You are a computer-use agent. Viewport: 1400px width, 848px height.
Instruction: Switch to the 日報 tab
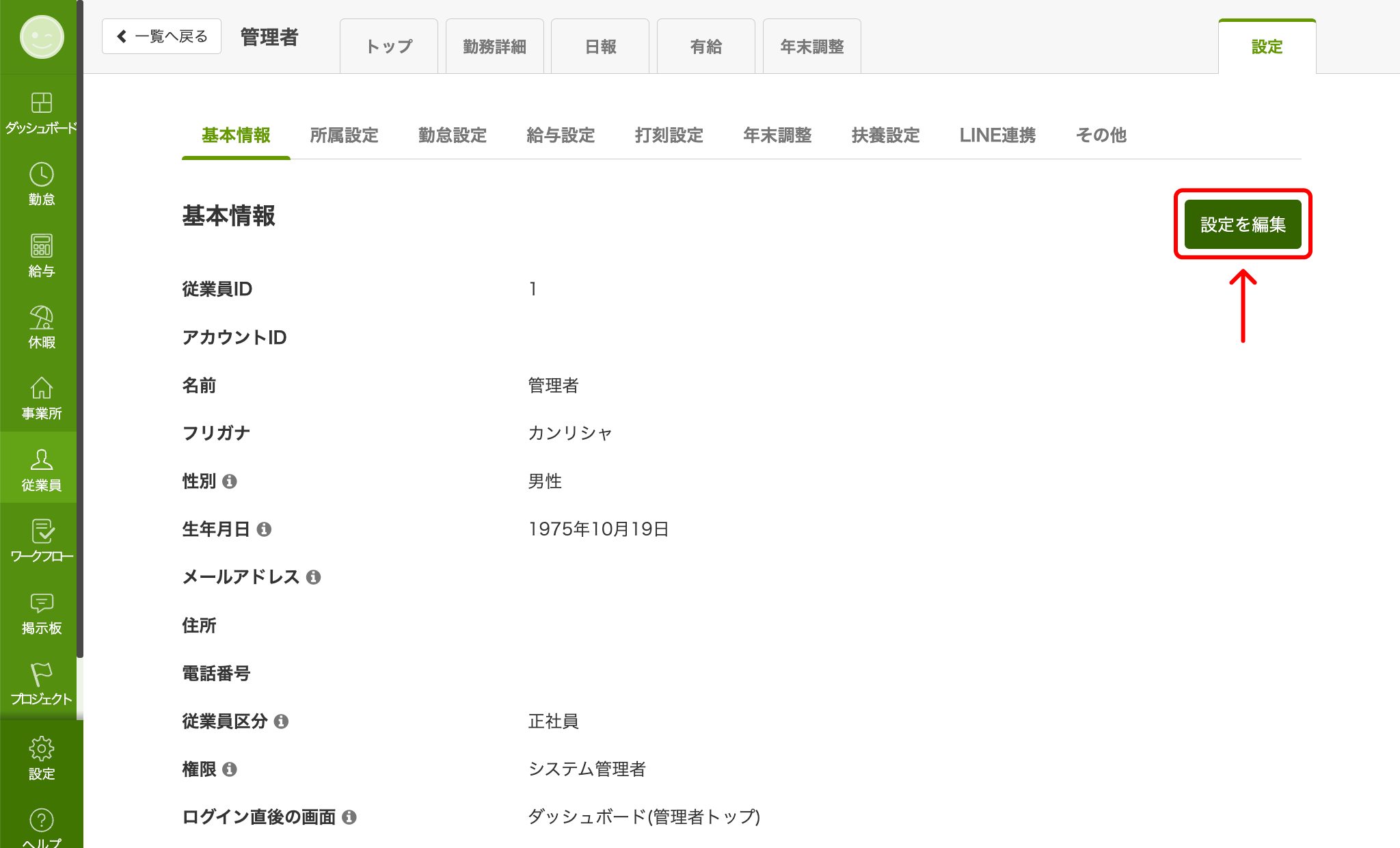click(x=600, y=47)
